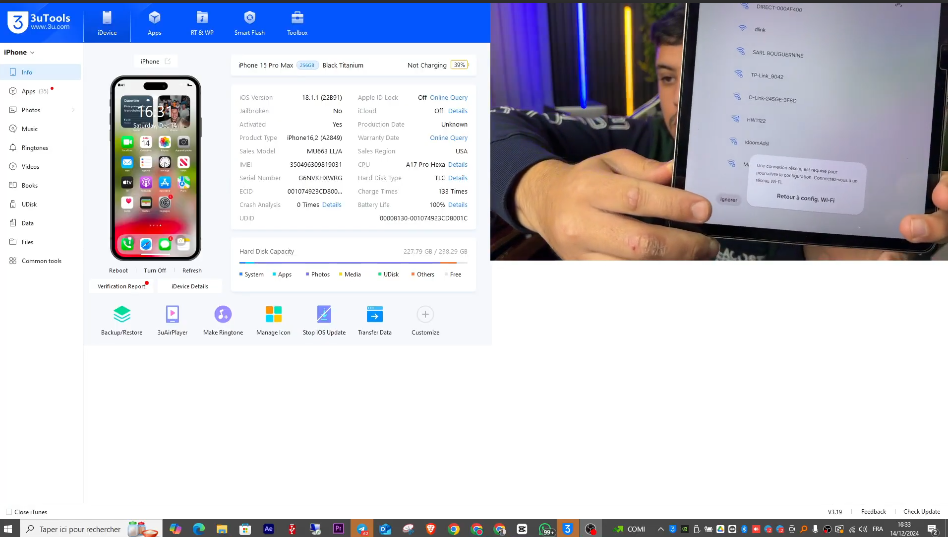The height and width of the screenshot is (537, 948).
Task: Click the Hard Disk Capacity usage bar
Action: pyautogui.click(x=353, y=262)
